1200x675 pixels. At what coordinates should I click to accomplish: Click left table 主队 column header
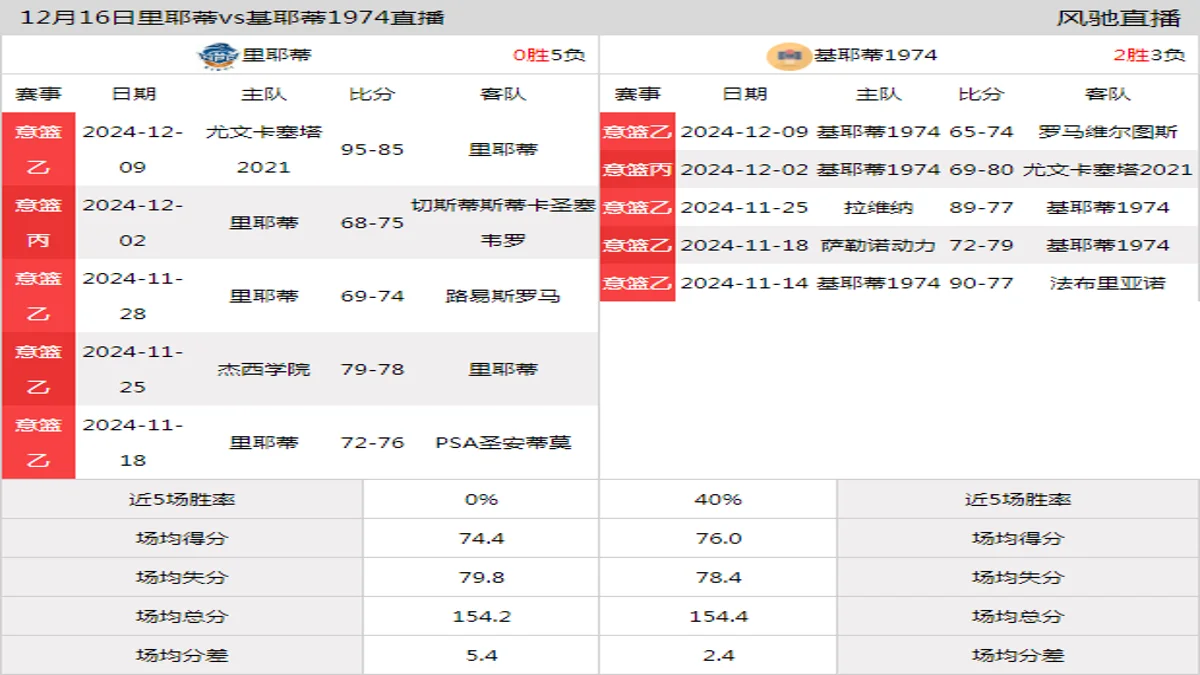(264, 94)
